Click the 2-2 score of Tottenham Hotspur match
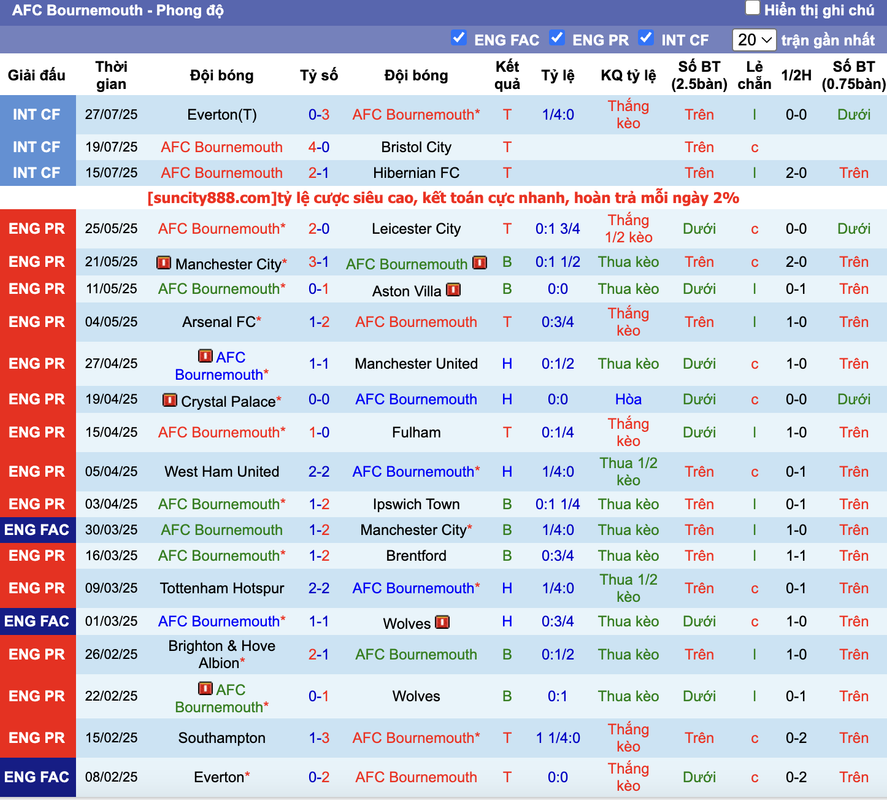This screenshot has width=887, height=800. [319, 588]
